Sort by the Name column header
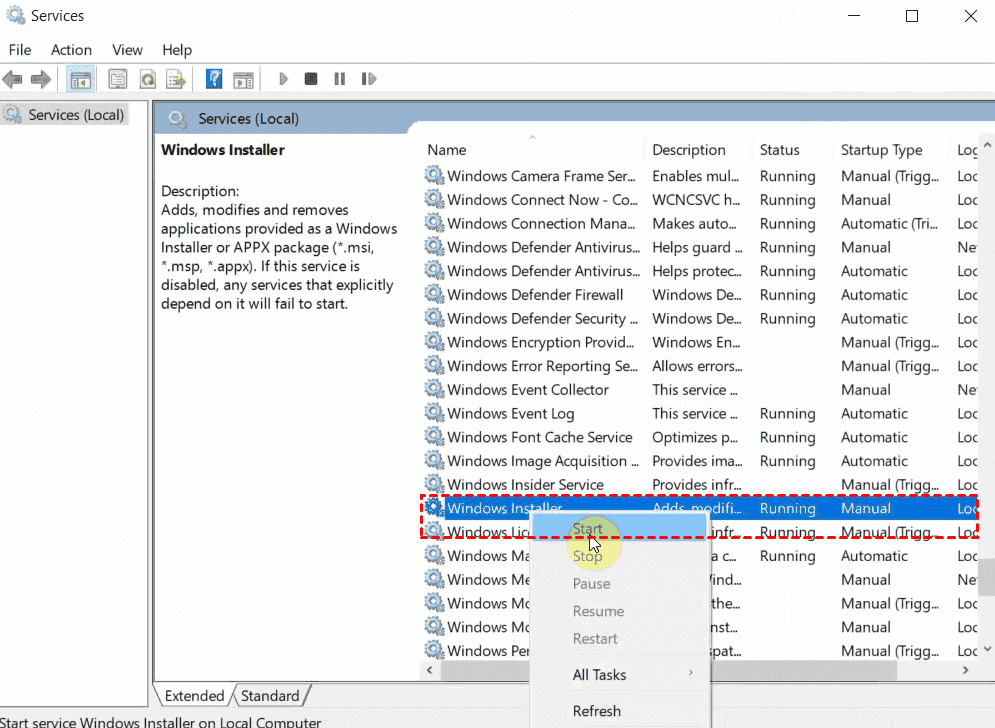 pyautogui.click(x=532, y=150)
